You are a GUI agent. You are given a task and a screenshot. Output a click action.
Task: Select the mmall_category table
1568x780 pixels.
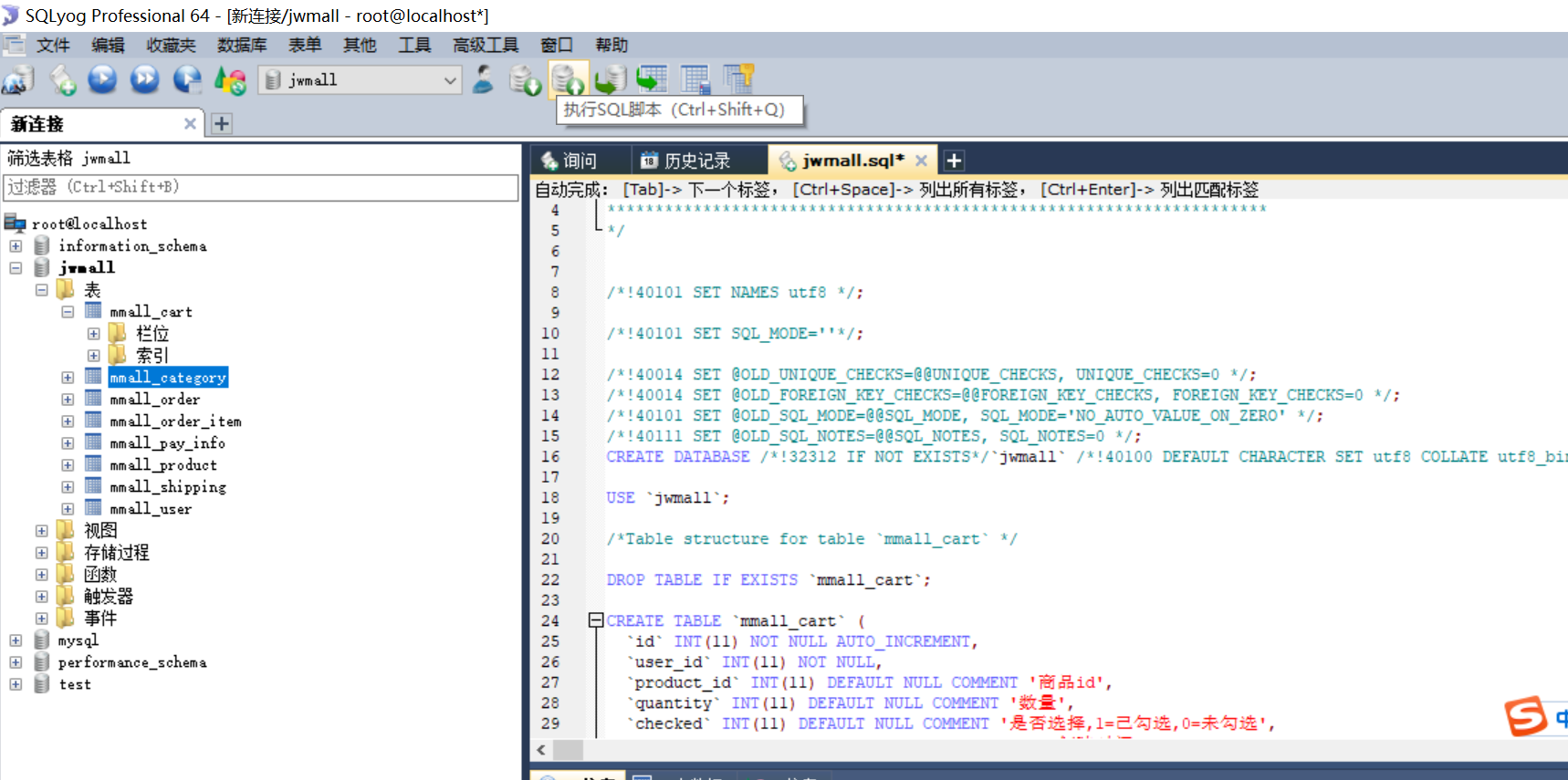click(168, 377)
